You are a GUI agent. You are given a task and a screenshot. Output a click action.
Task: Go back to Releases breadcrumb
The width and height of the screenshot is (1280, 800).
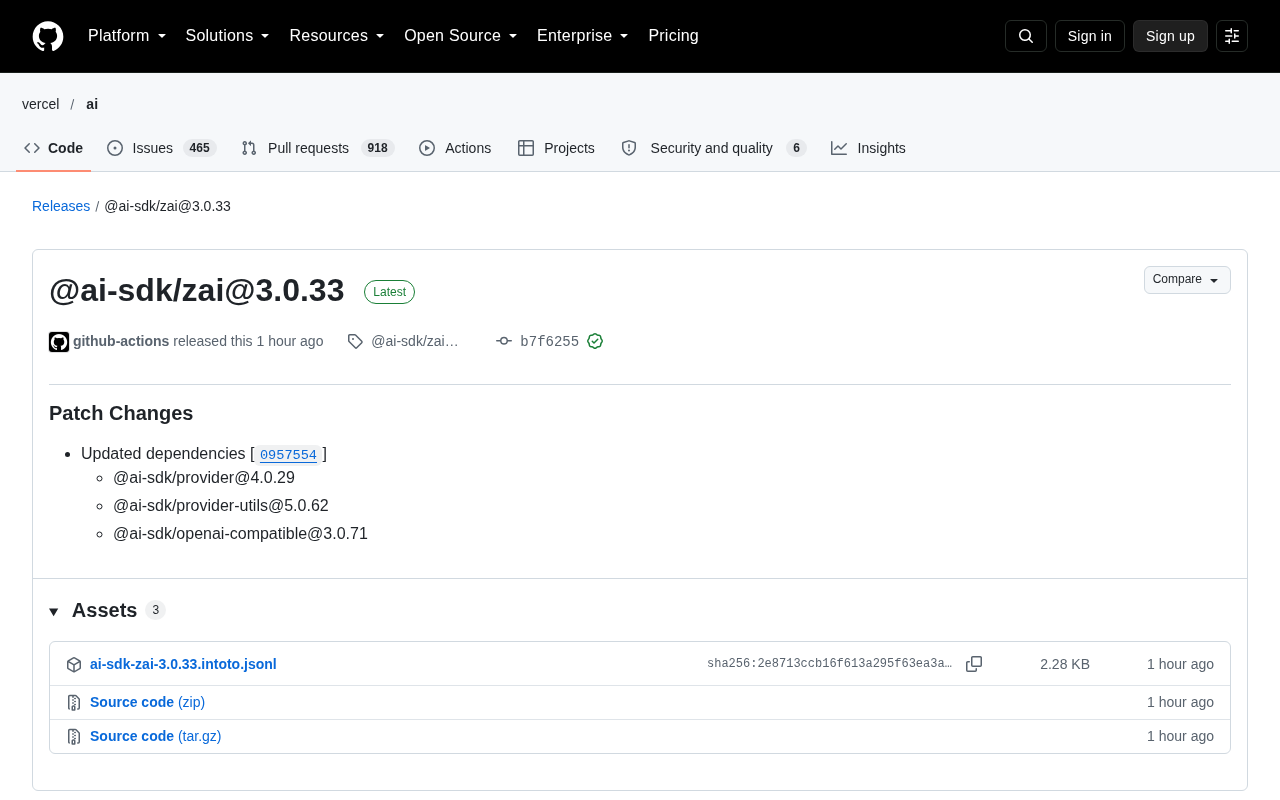(x=61, y=206)
